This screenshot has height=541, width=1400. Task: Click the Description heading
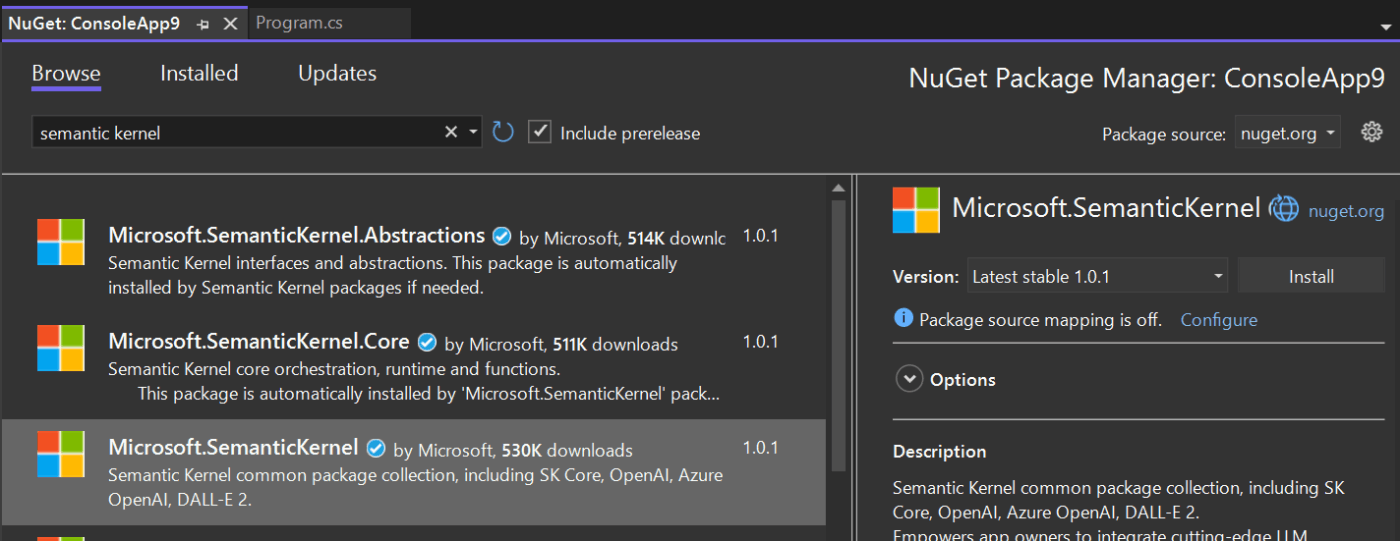939,452
